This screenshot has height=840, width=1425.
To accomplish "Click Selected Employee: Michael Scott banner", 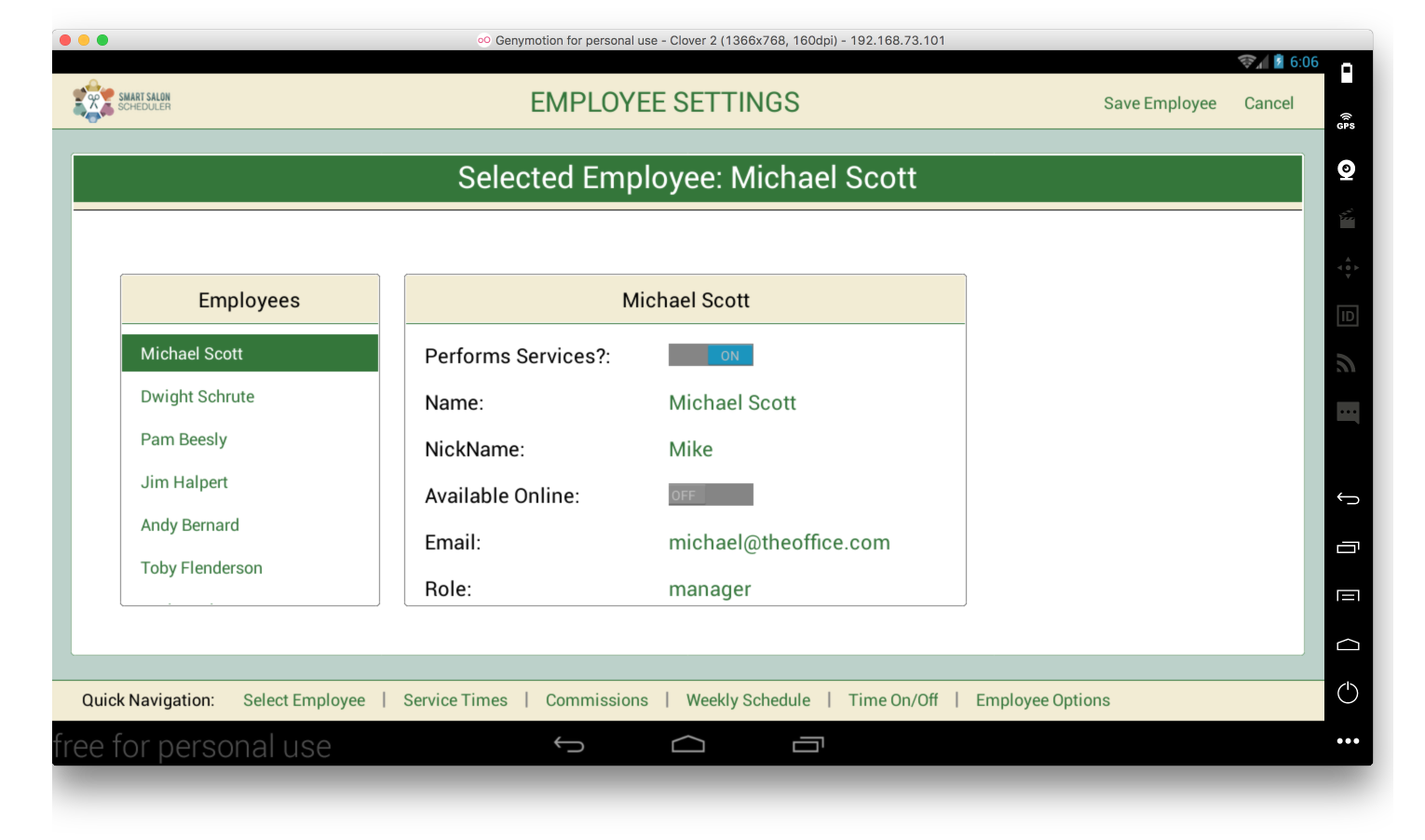I will [687, 178].
